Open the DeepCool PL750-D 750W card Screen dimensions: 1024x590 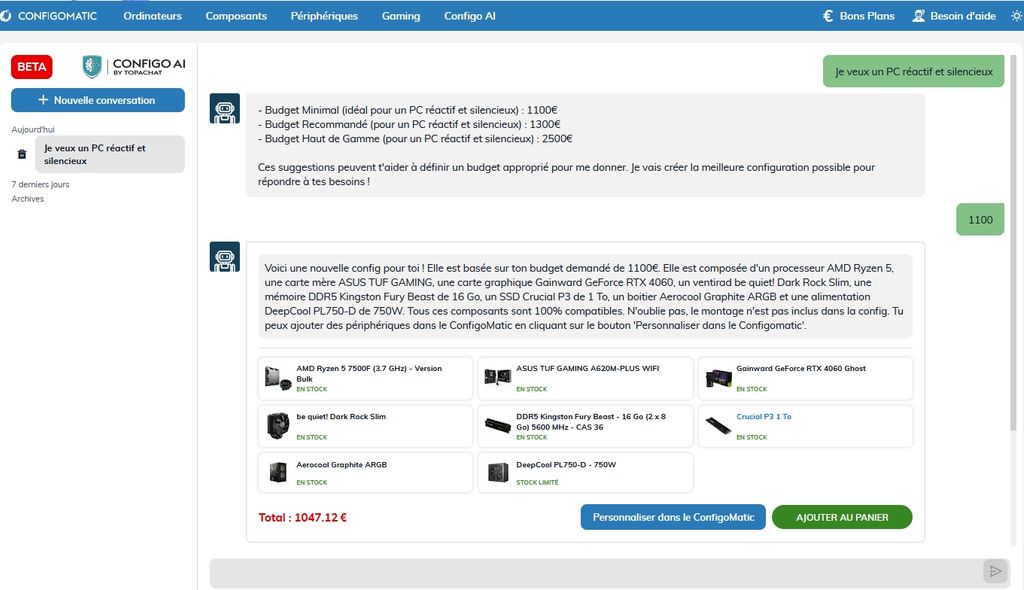(585, 472)
